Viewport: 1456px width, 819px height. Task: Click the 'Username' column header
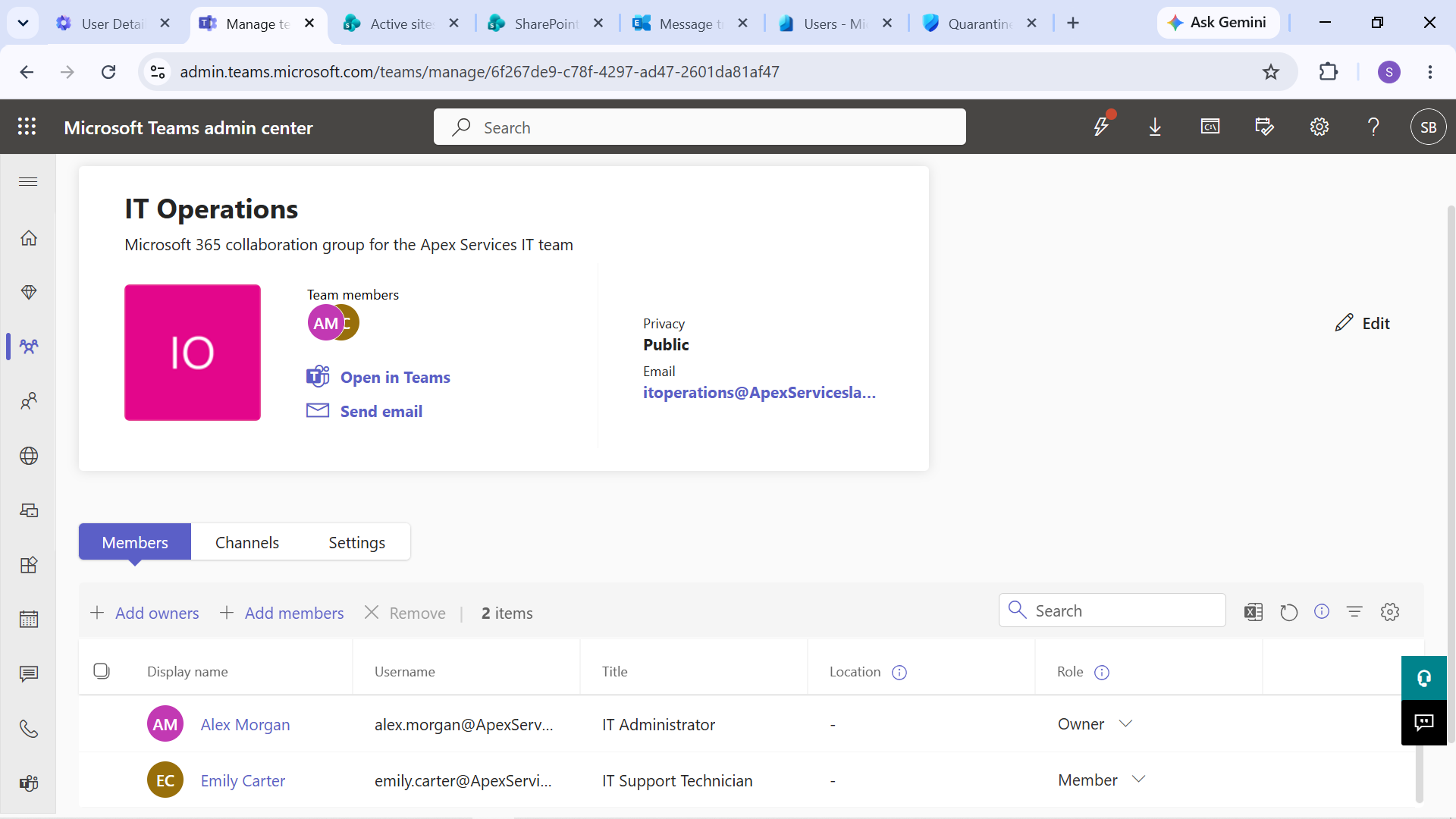coord(405,672)
